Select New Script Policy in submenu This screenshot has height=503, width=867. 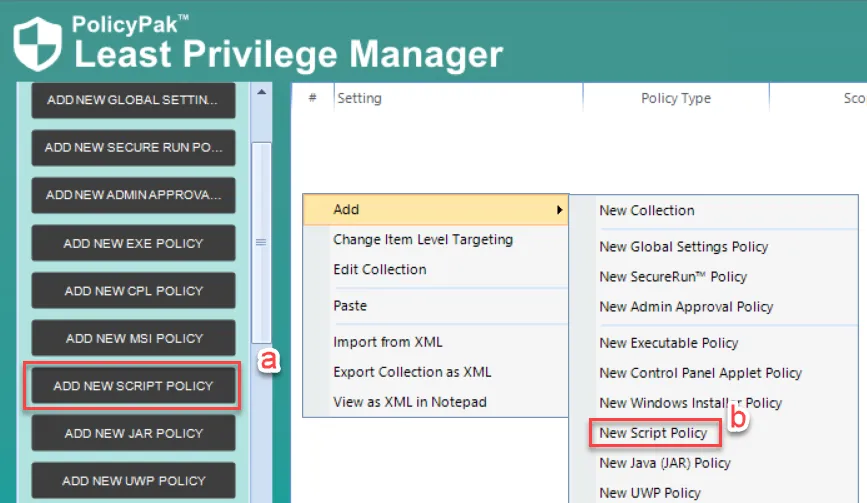point(653,433)
